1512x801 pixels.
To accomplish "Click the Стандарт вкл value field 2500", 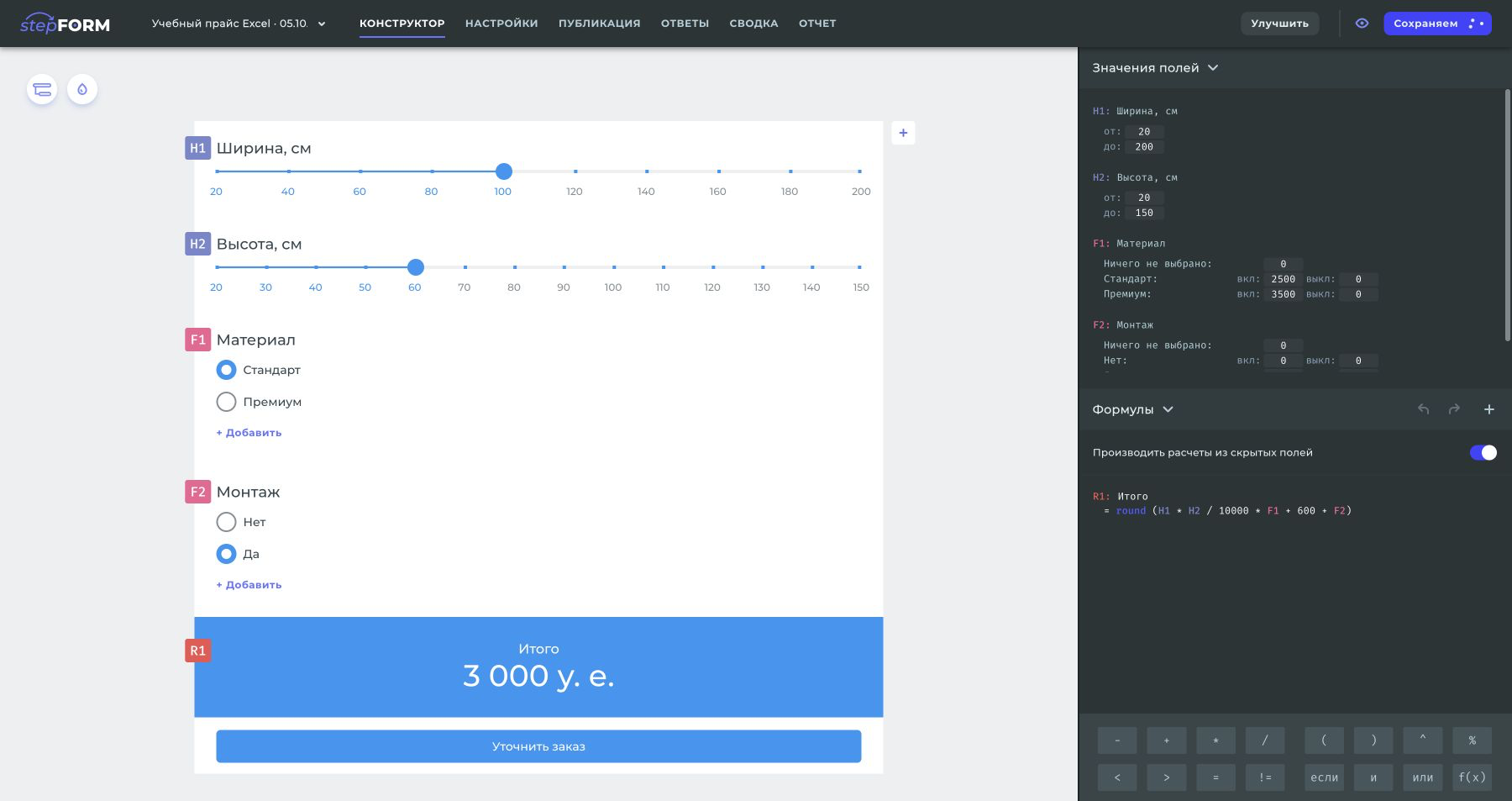I will click(1283, 279).
